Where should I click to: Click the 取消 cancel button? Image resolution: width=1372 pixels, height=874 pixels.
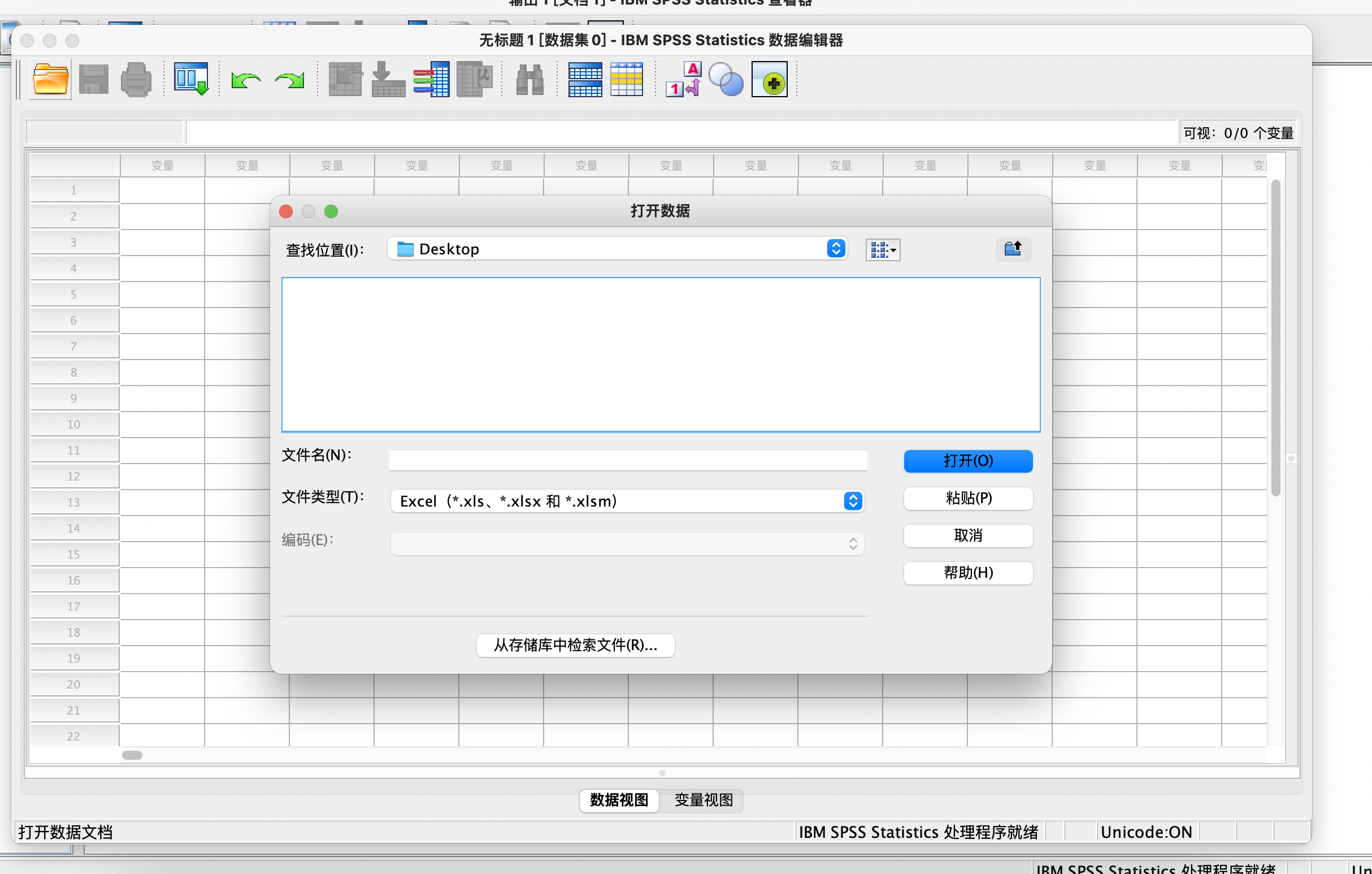(967, 535)
